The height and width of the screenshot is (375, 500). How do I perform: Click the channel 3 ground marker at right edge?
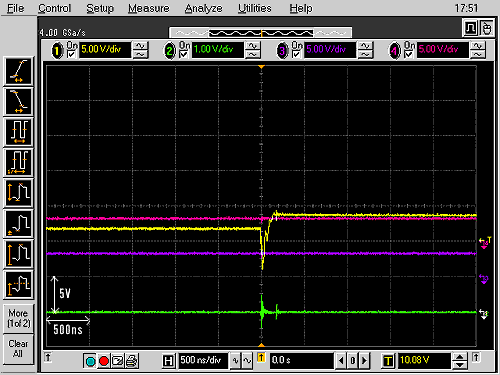[x=484, y=279]
